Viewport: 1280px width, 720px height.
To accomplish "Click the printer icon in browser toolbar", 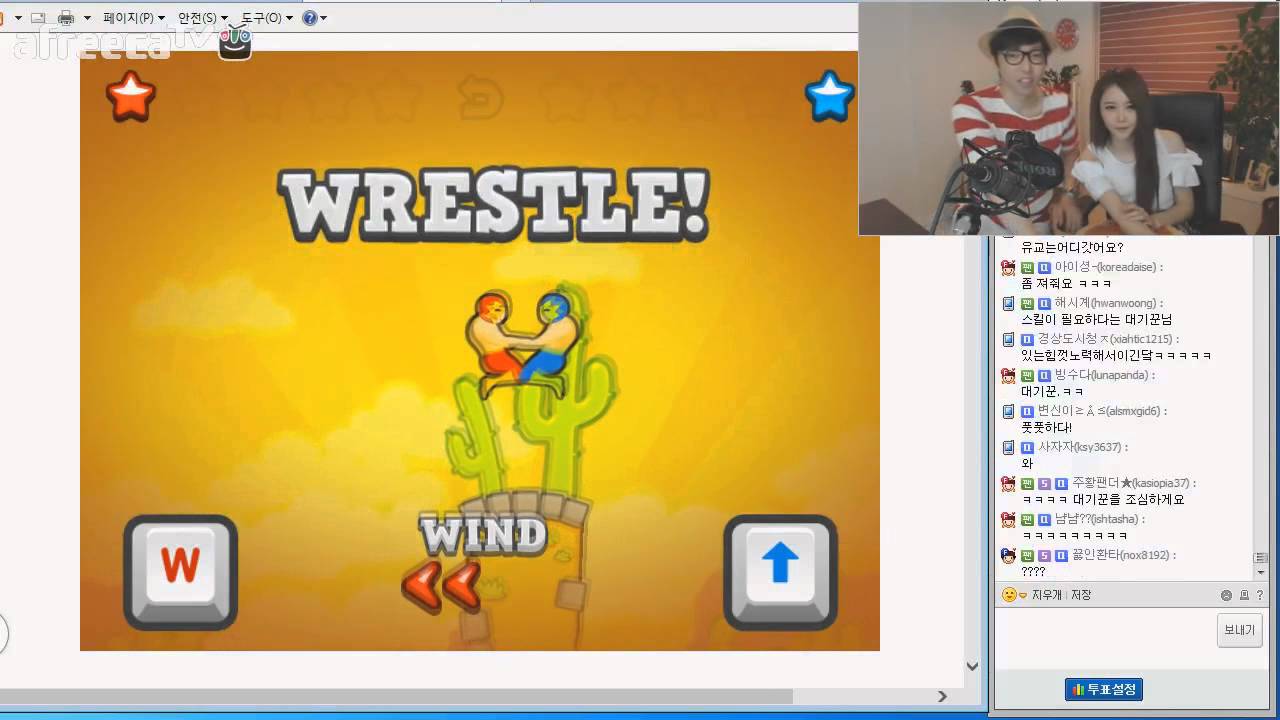I will pyautogui.click(x=66, y=18).
